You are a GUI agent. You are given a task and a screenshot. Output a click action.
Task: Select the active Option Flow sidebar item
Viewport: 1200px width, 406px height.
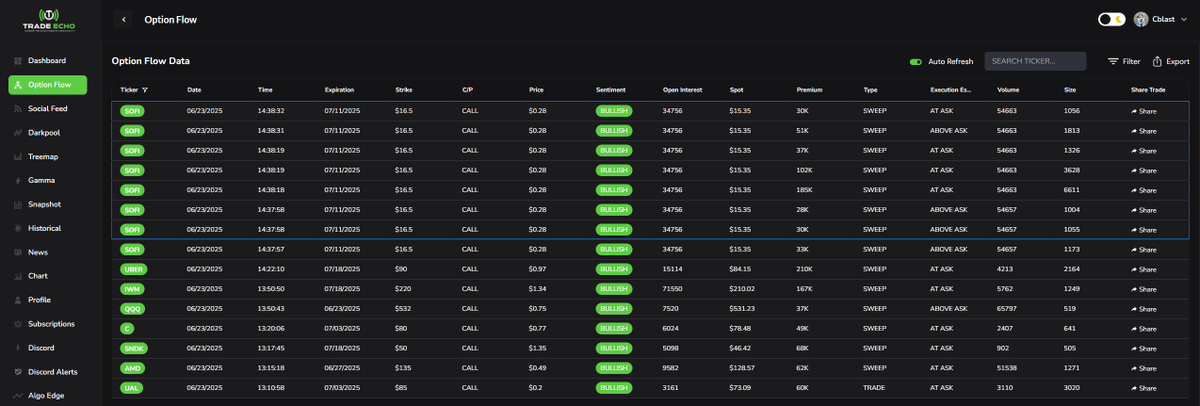pos(48,85)
